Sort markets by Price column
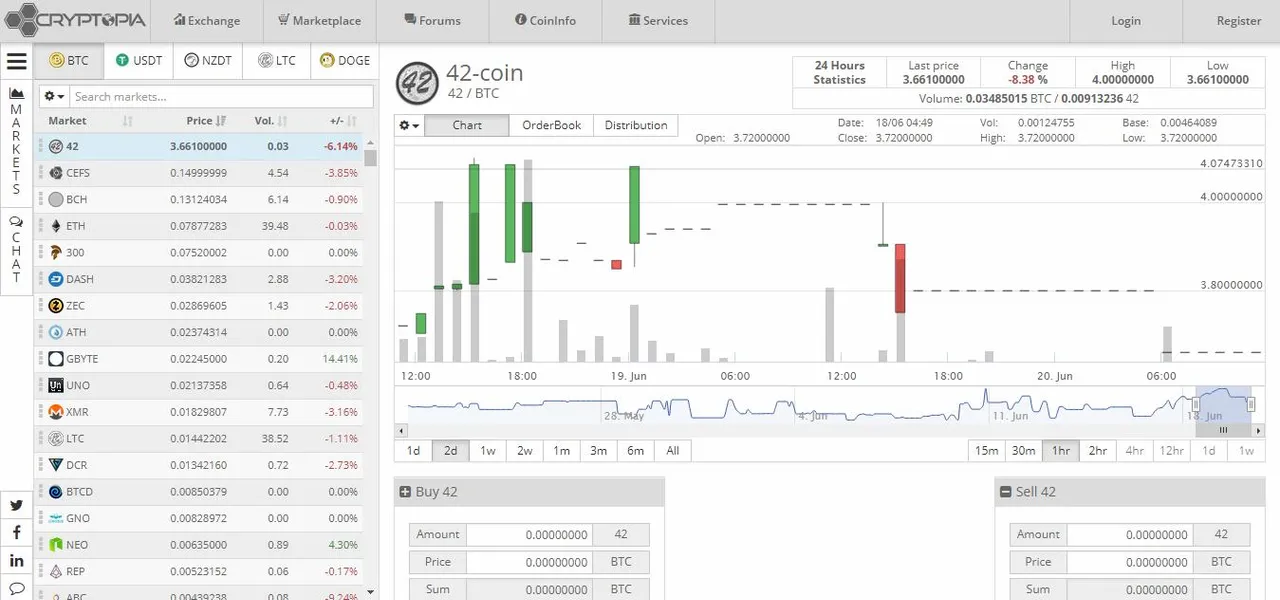 click(206, 120)
